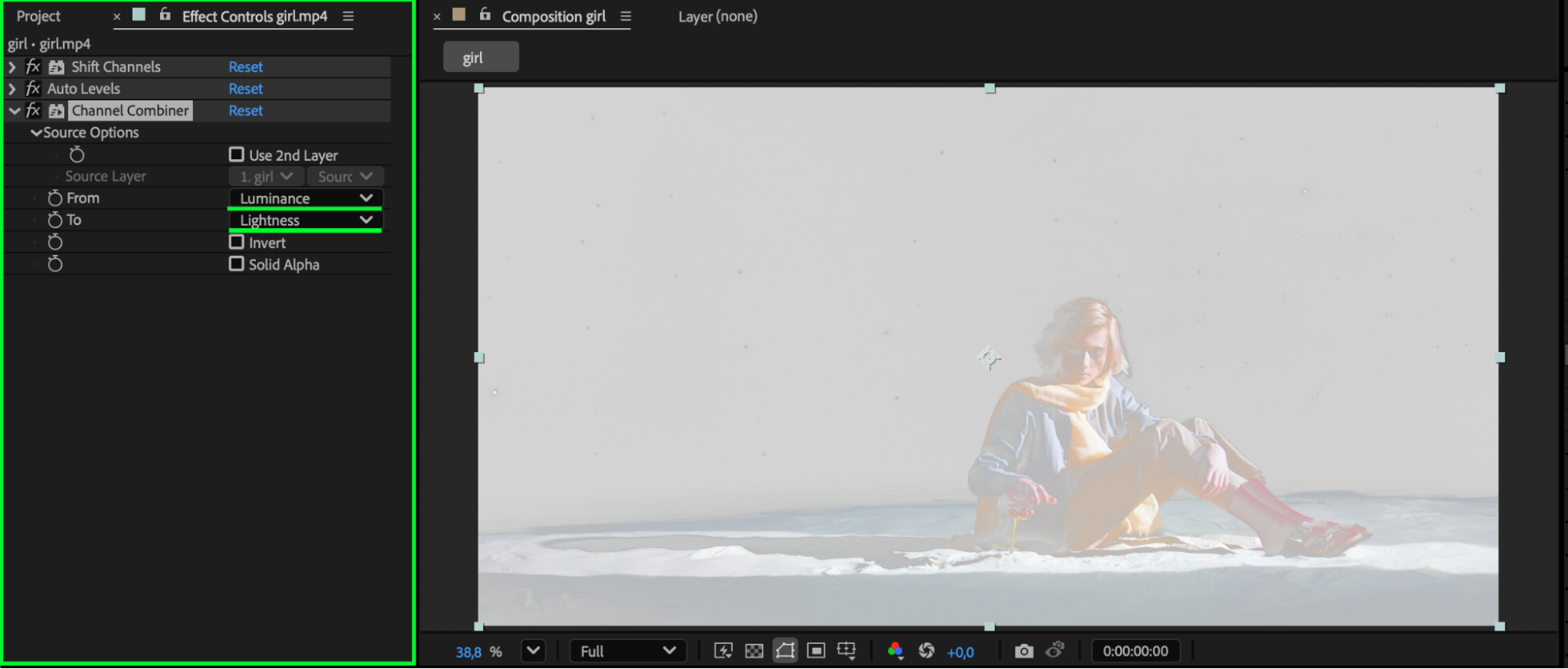The image size is (1568, 669).
Task: Open the grid and guide options icon
Action: point(846,651)
